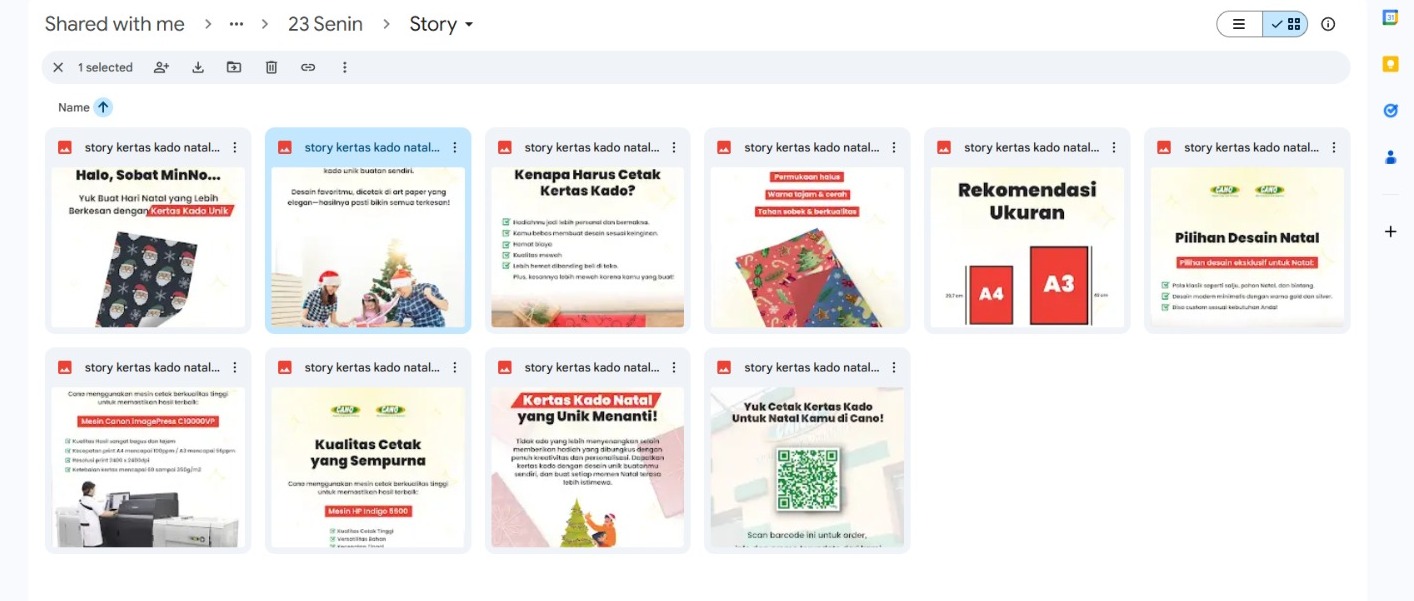Open Contacts from the side panel
This screenshot has width=1414, height=601.
(1390, 157)
